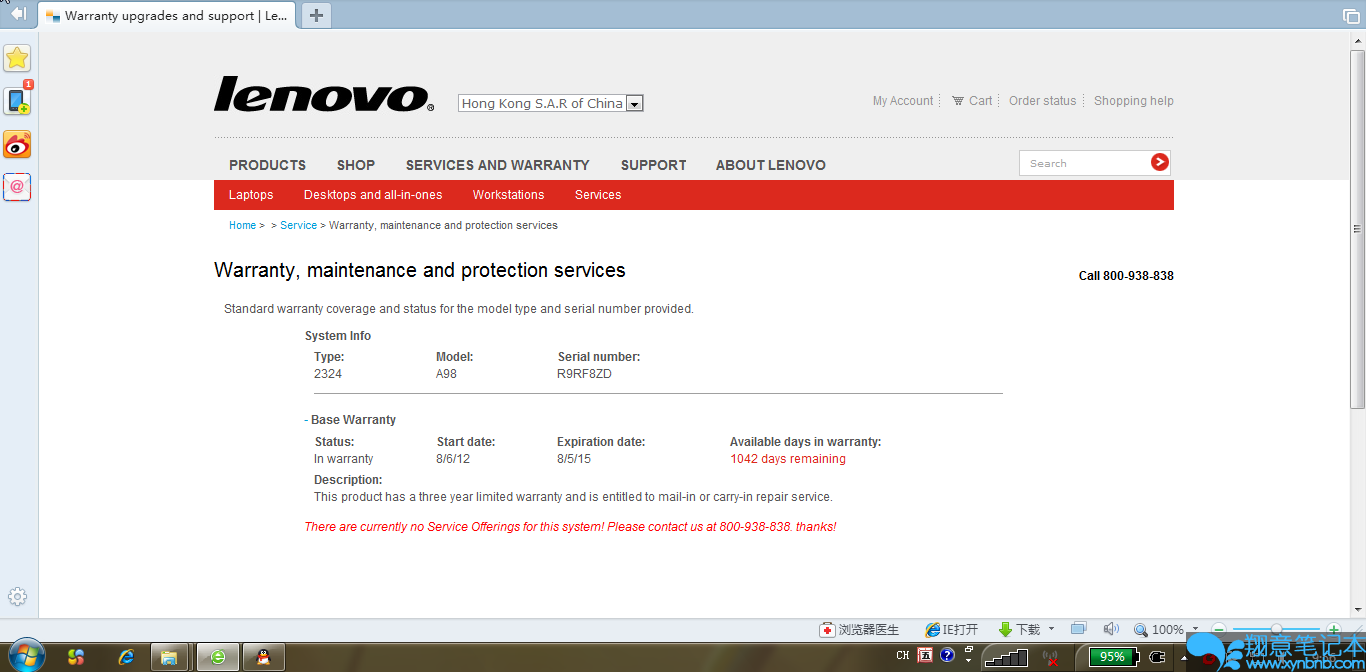Viewport: 1366px width, 672px height.
Task: Mute the browser sound icon
Action: pos(1110,629)
